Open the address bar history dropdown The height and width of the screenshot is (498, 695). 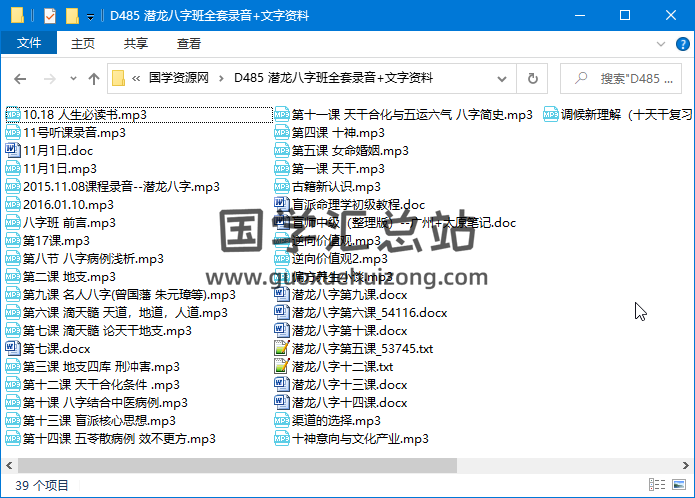[502, 79]
